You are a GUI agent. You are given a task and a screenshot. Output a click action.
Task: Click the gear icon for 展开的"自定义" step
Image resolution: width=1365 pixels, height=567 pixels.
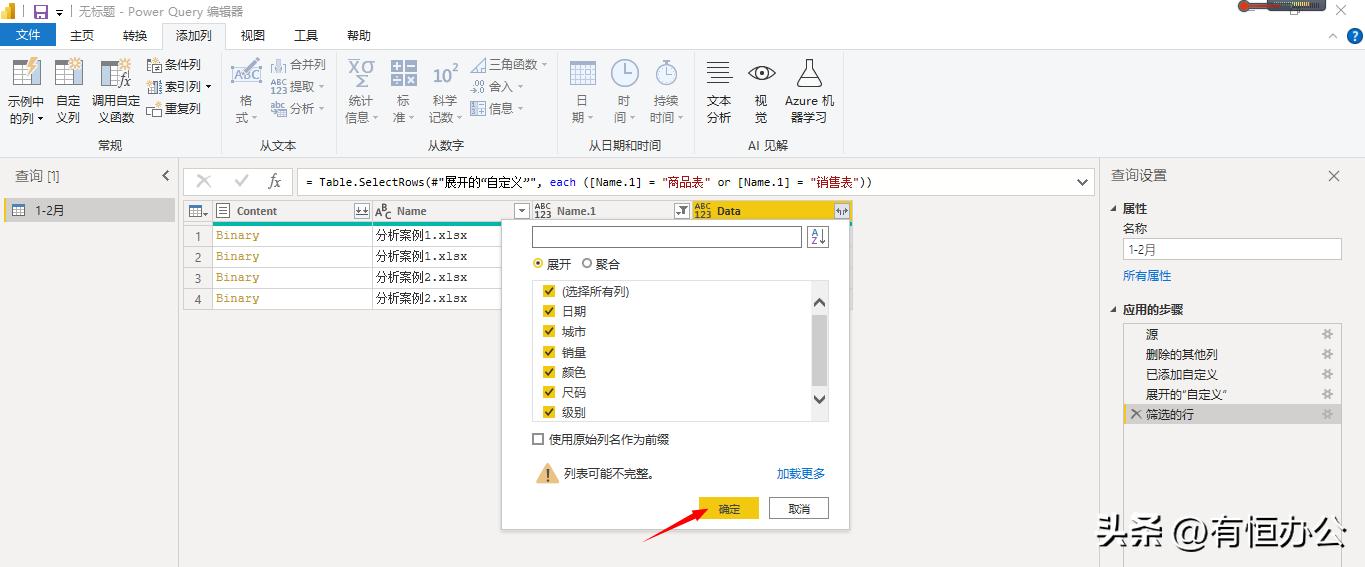tap(1328, 394)
